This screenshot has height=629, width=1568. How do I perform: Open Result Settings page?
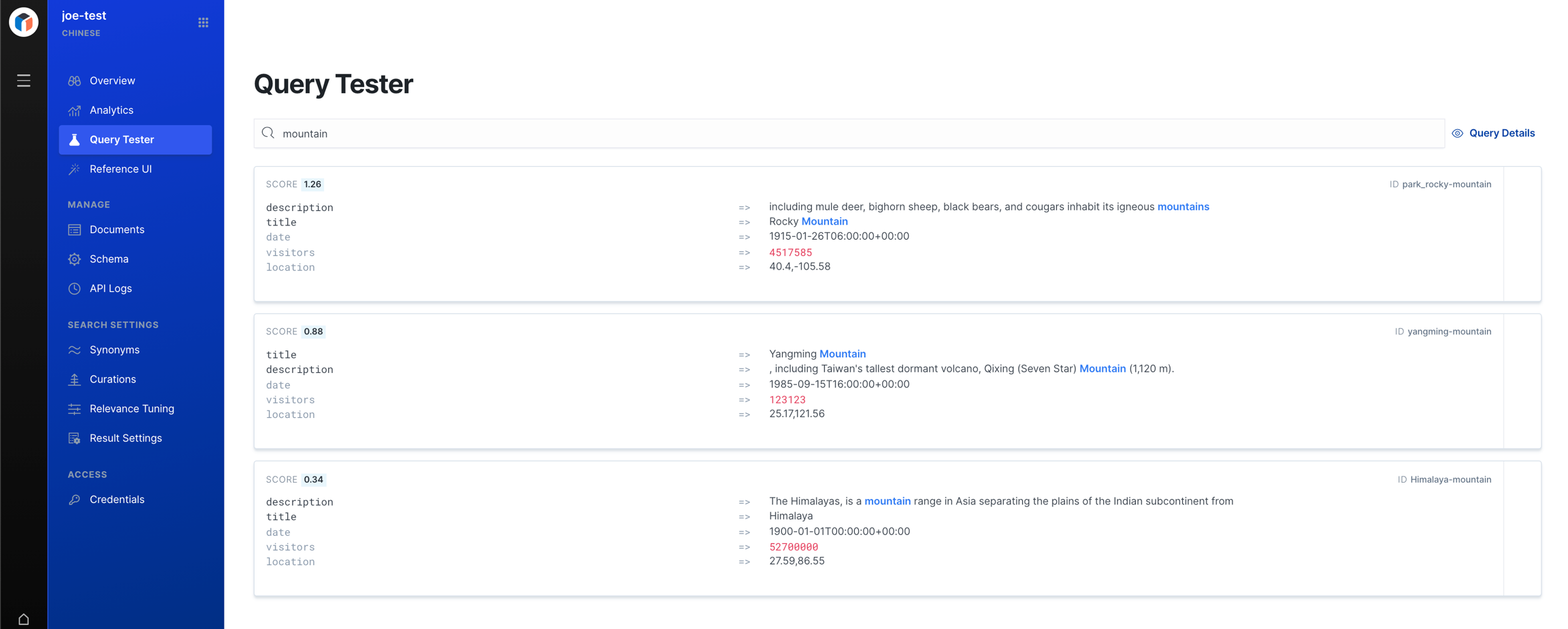click(x=125, y=438)
